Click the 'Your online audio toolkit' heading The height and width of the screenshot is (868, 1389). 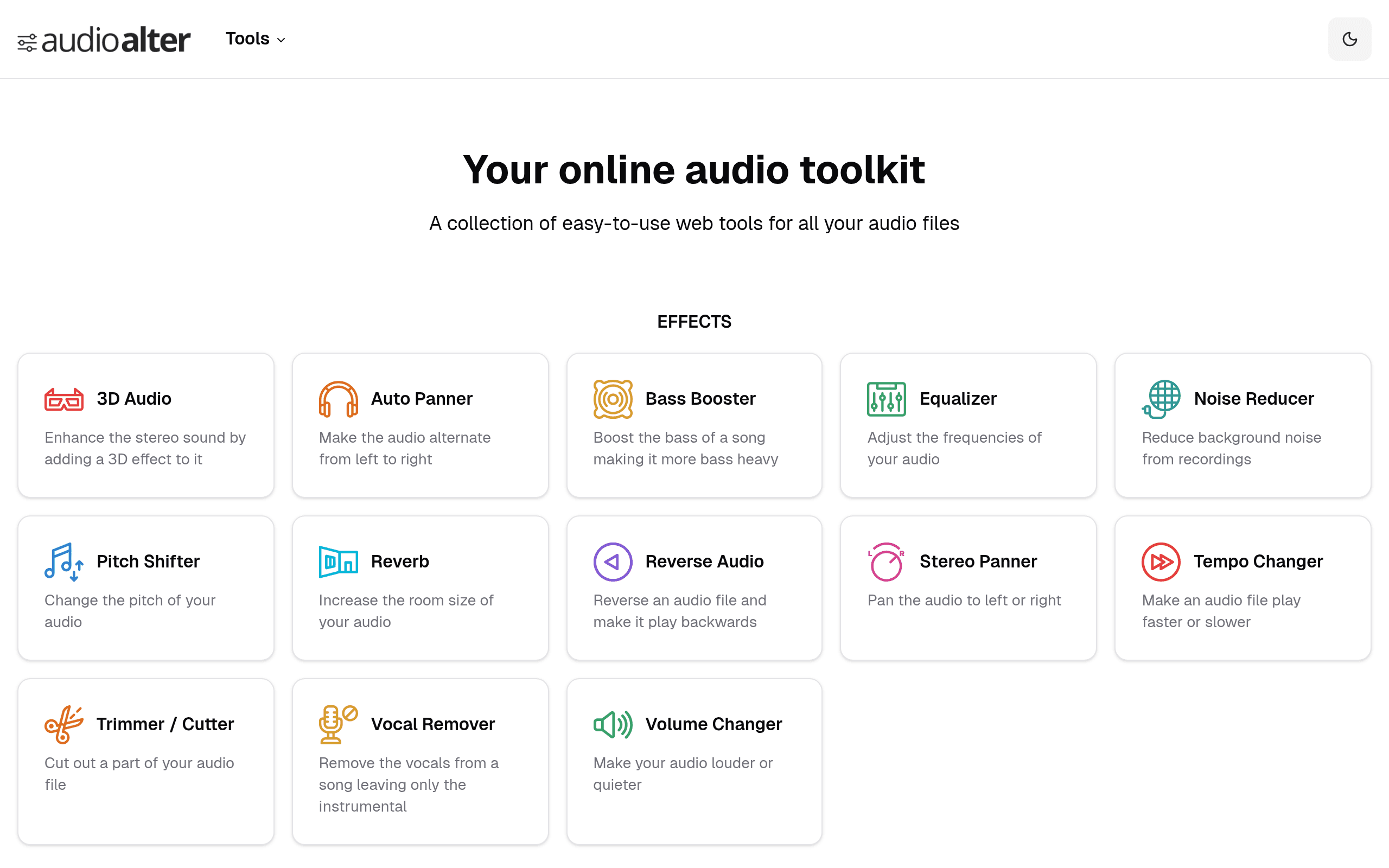[694, 170]
